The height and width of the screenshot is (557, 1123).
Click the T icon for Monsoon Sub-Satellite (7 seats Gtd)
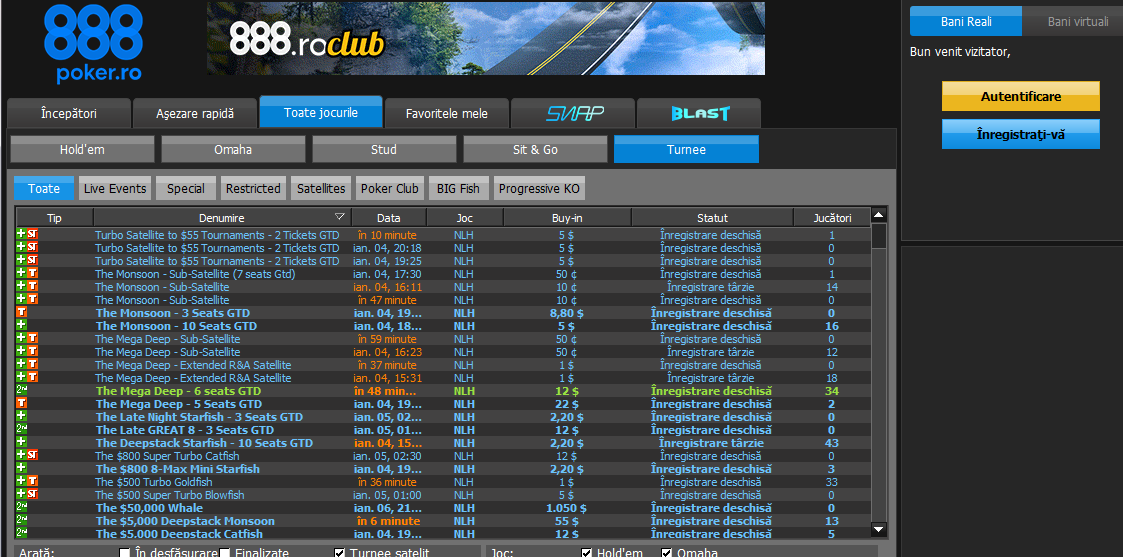(x=33, y=273)
